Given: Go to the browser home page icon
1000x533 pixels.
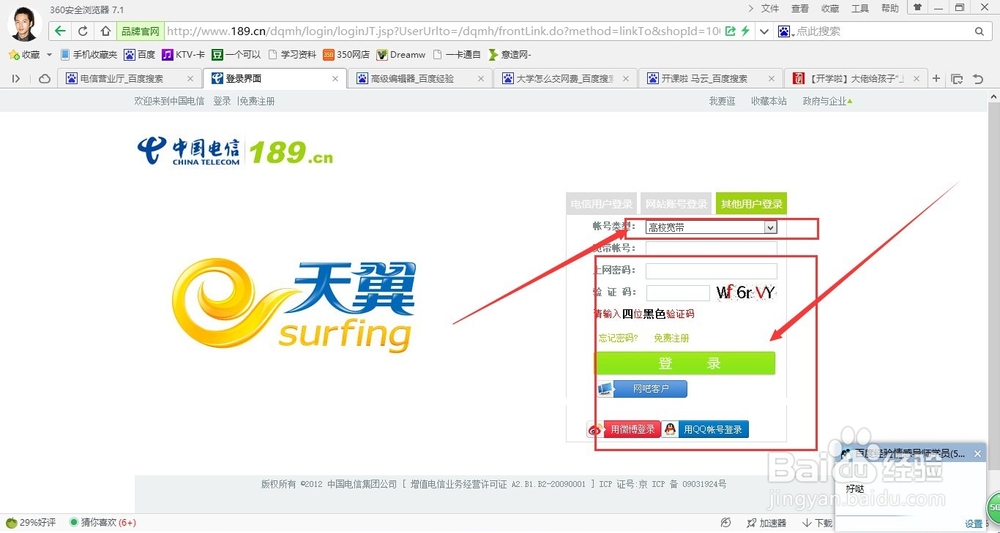Looking at the screenshot, I should click(105, 31).
